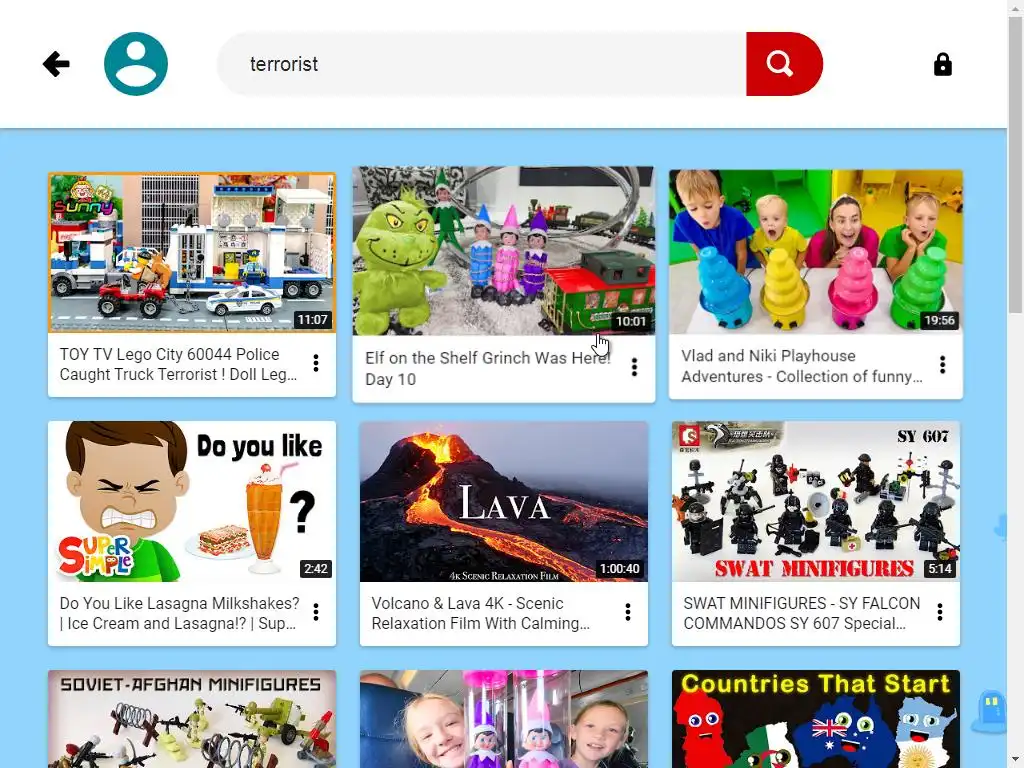Click title 'Do You Like Lasagna Milkshakes?'
The height and width of the screenshot is (768, 1024).
click(x=180, y=603)
